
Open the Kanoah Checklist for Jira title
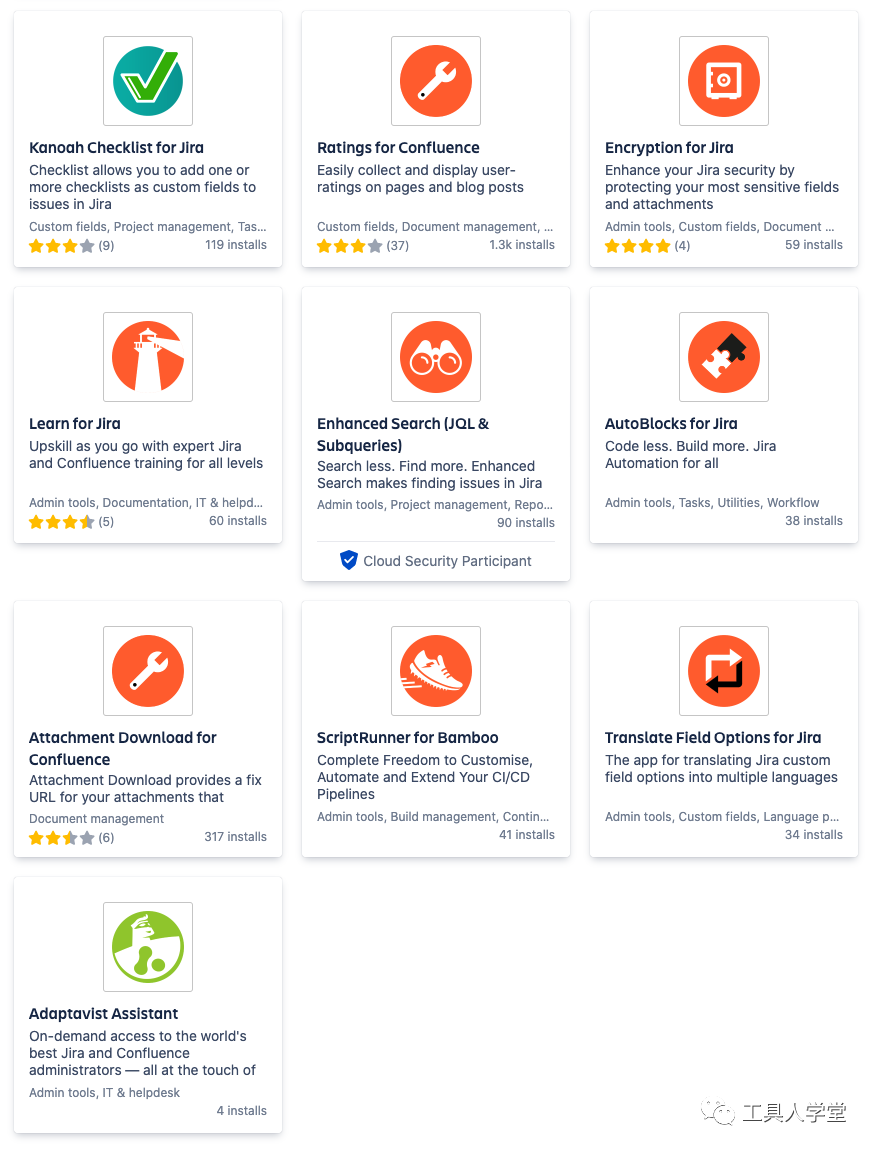point(116,148)
